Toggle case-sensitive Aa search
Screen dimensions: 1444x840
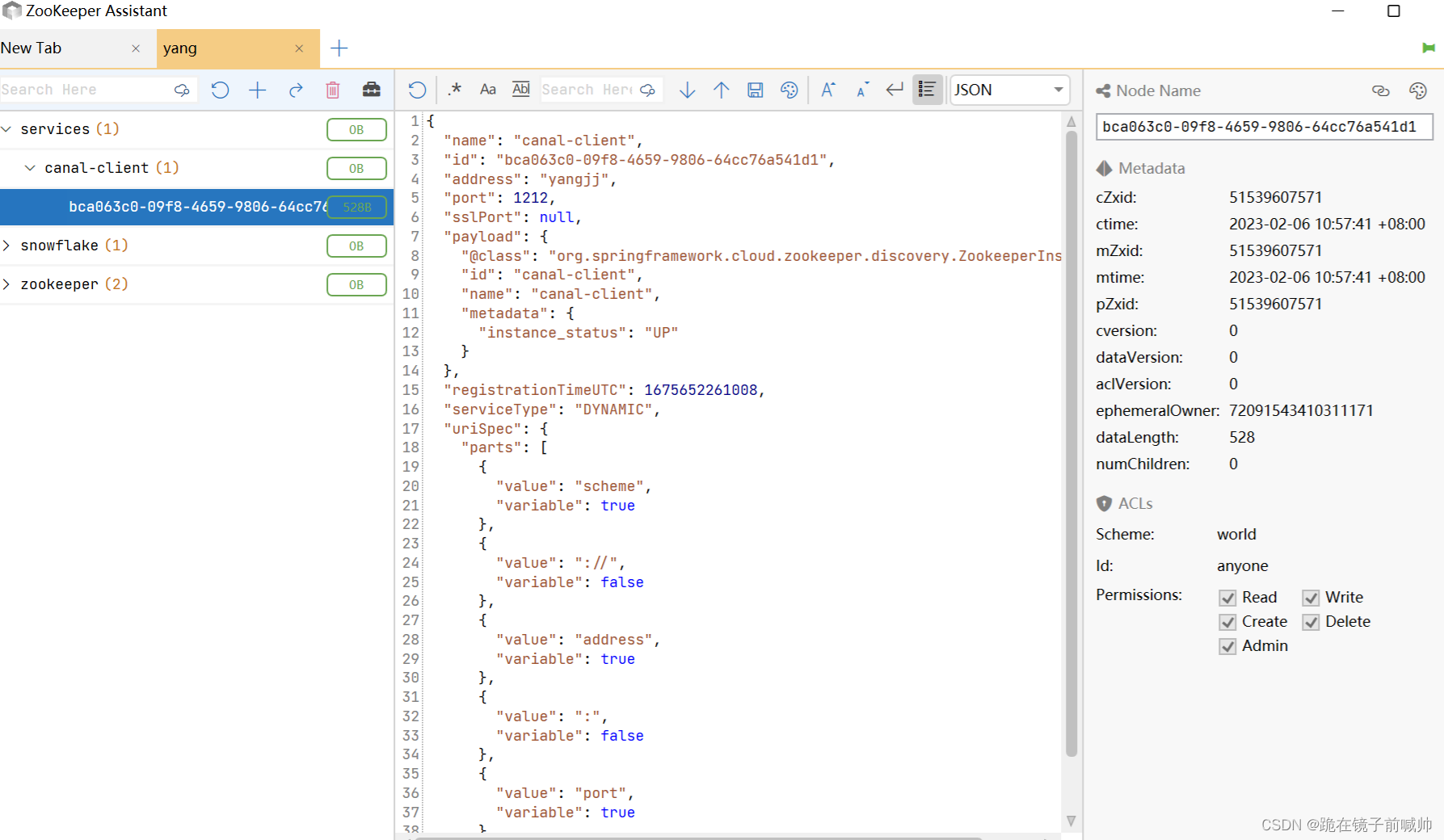(488, 90)
